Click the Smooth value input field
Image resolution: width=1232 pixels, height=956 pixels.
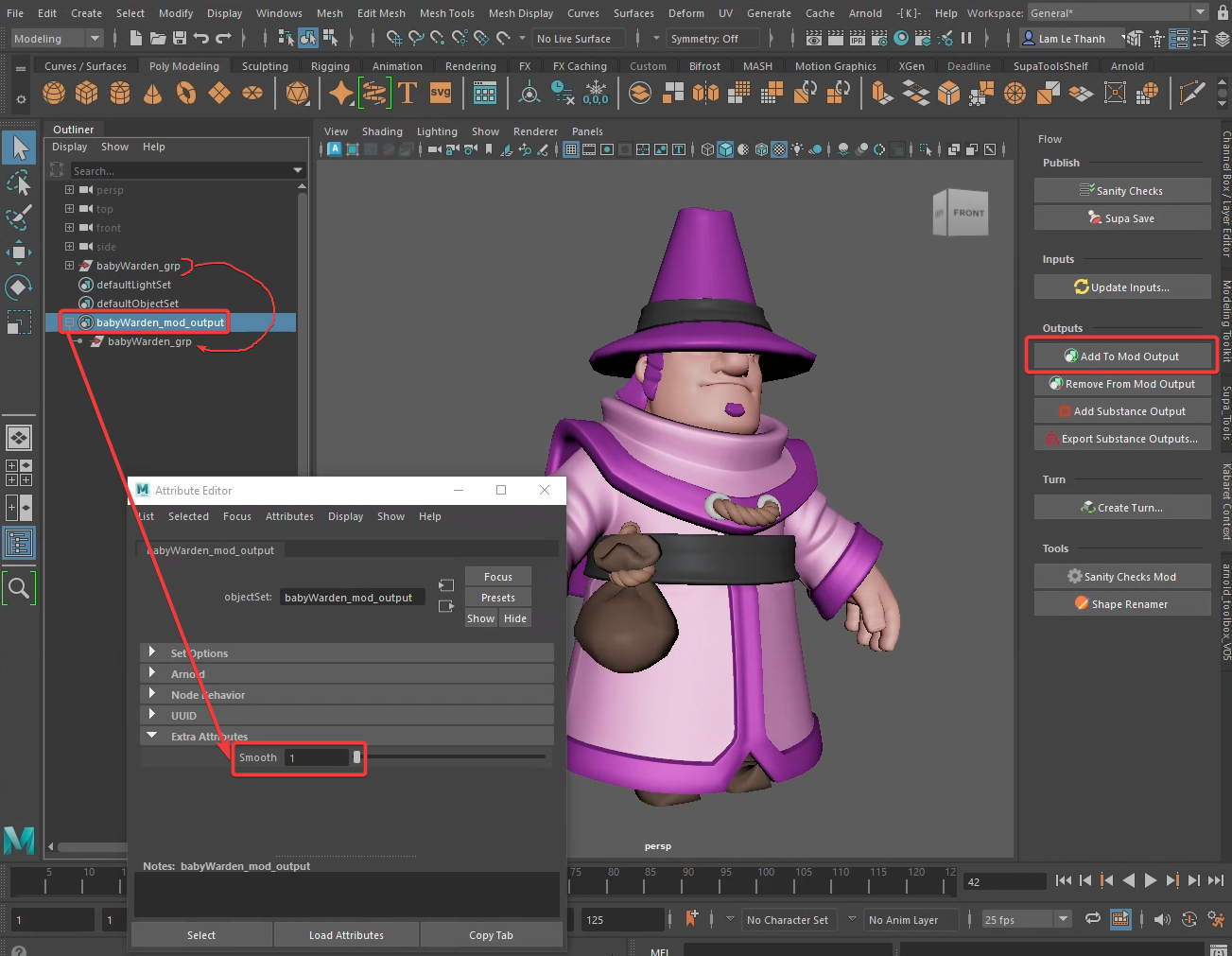coord(317,757)
